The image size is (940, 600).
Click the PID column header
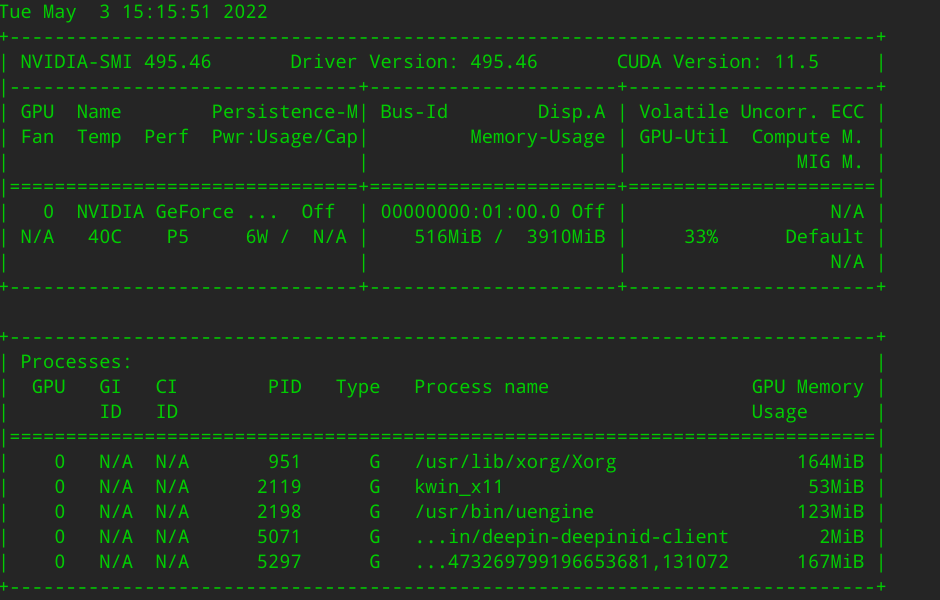(285, 387)
